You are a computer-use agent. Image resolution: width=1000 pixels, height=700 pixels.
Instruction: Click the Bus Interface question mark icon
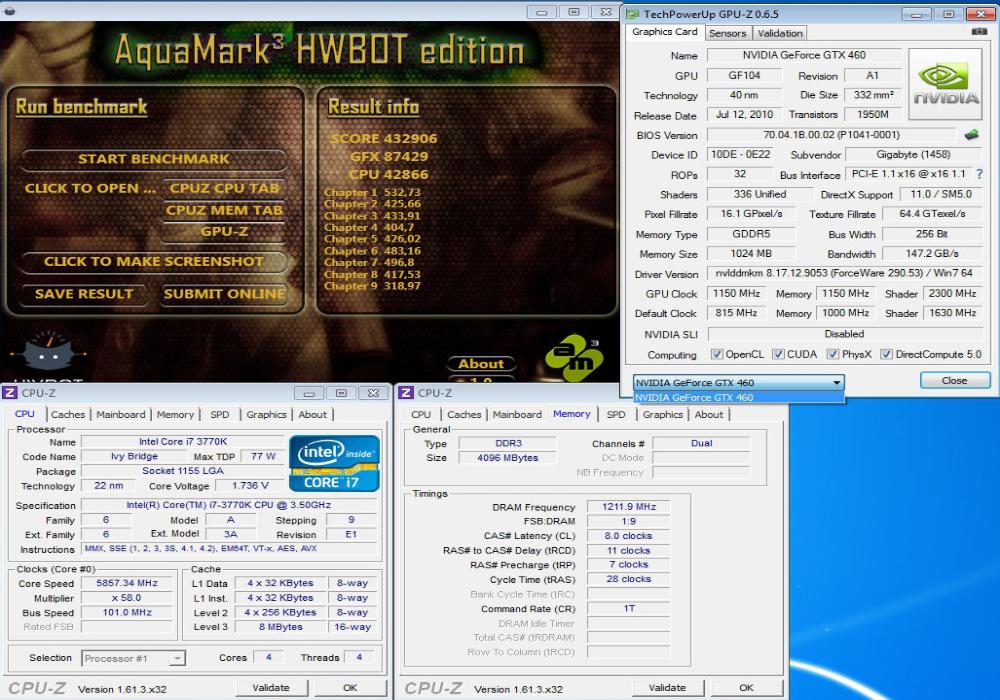coord(980,174)
